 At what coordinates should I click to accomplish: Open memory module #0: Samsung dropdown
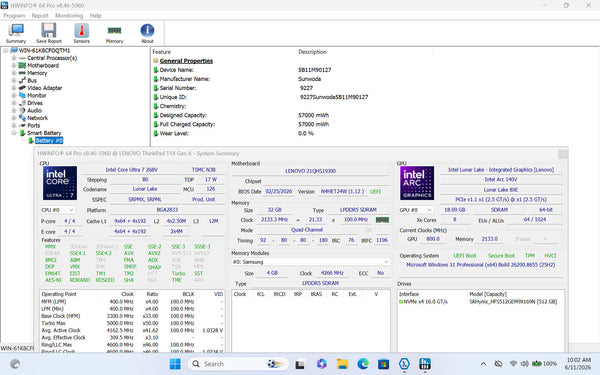click(x=310, y=262)
